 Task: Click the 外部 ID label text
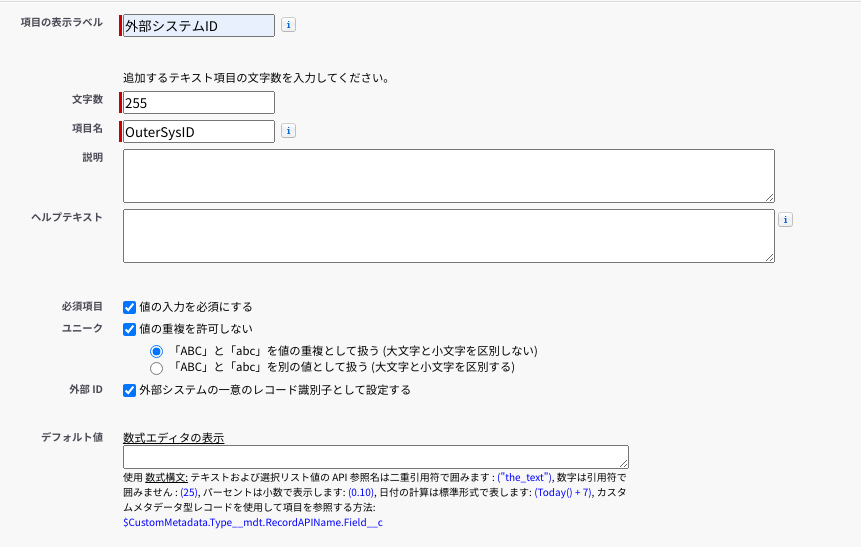tap(86, 389)
